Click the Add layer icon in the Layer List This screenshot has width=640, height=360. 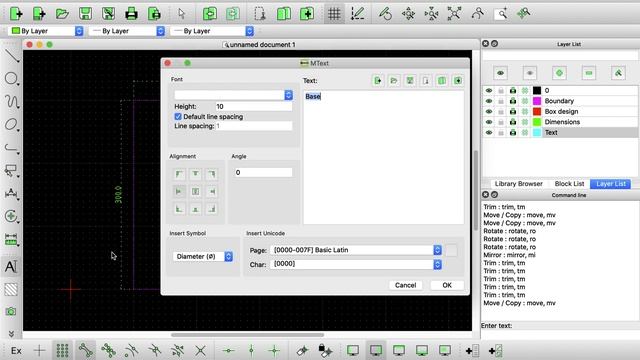point(559,73)
